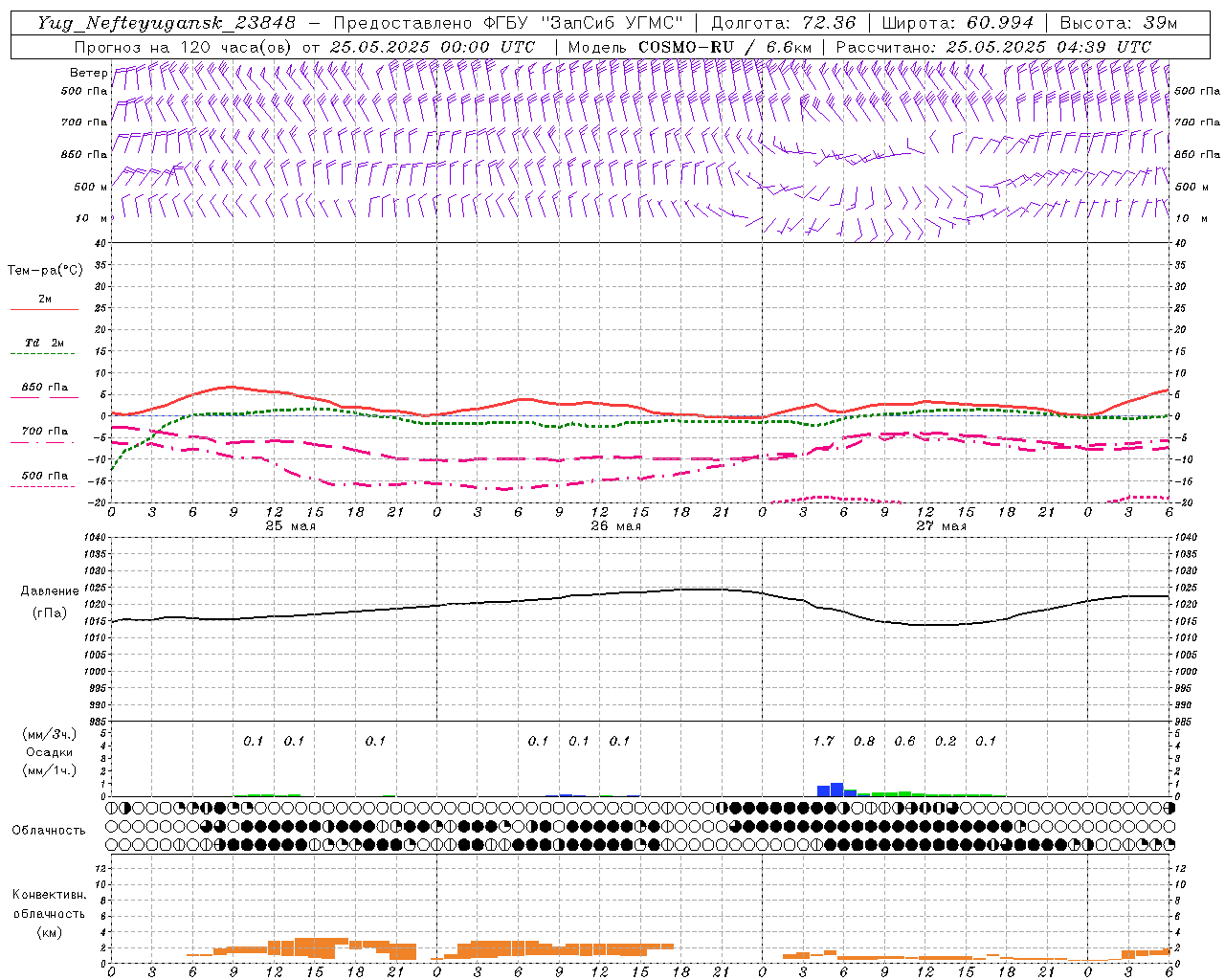1225x980 pixels.
Task: Select the ЗапСиб УГМС provider text
Action: click(612, 23)
